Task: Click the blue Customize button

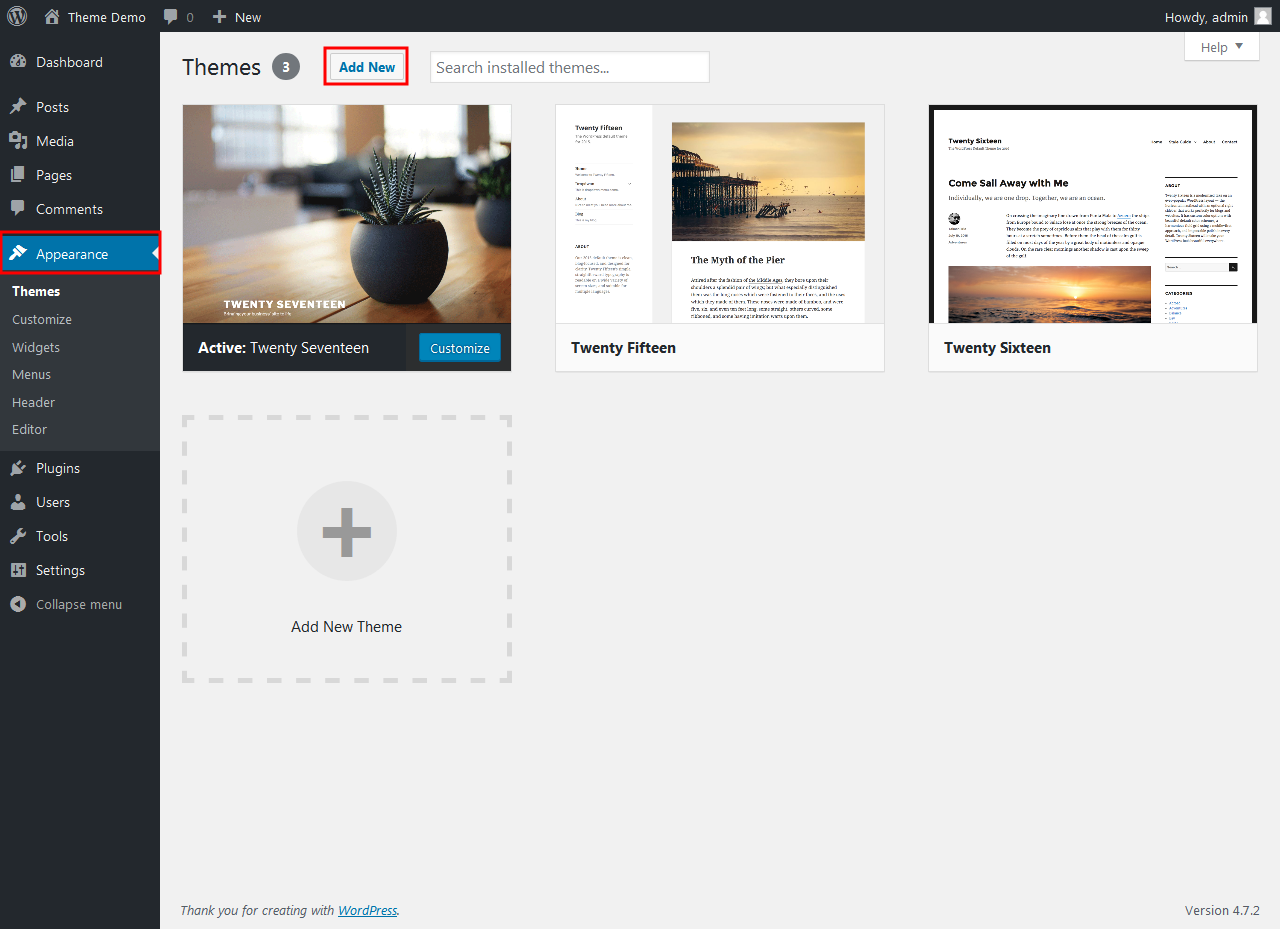Action: pos(460,348)
